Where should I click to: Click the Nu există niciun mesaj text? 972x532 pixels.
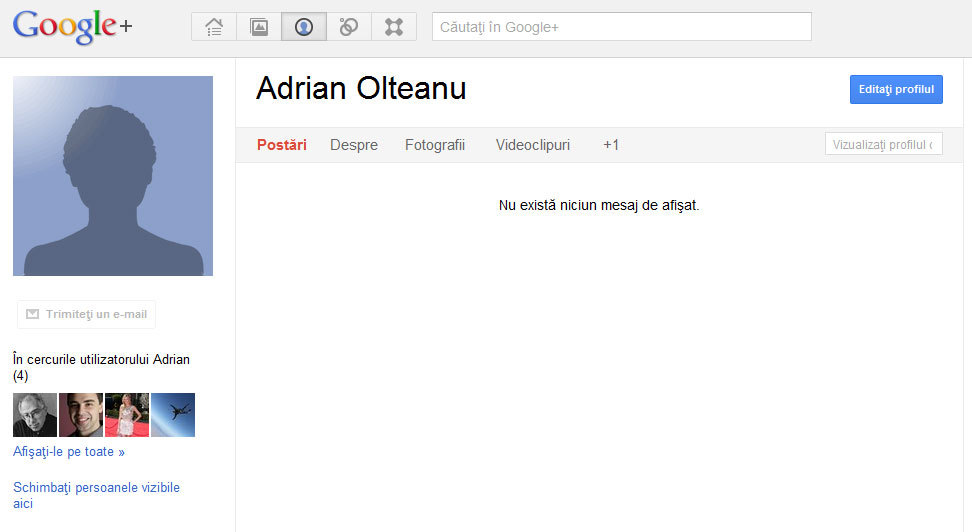599,205
